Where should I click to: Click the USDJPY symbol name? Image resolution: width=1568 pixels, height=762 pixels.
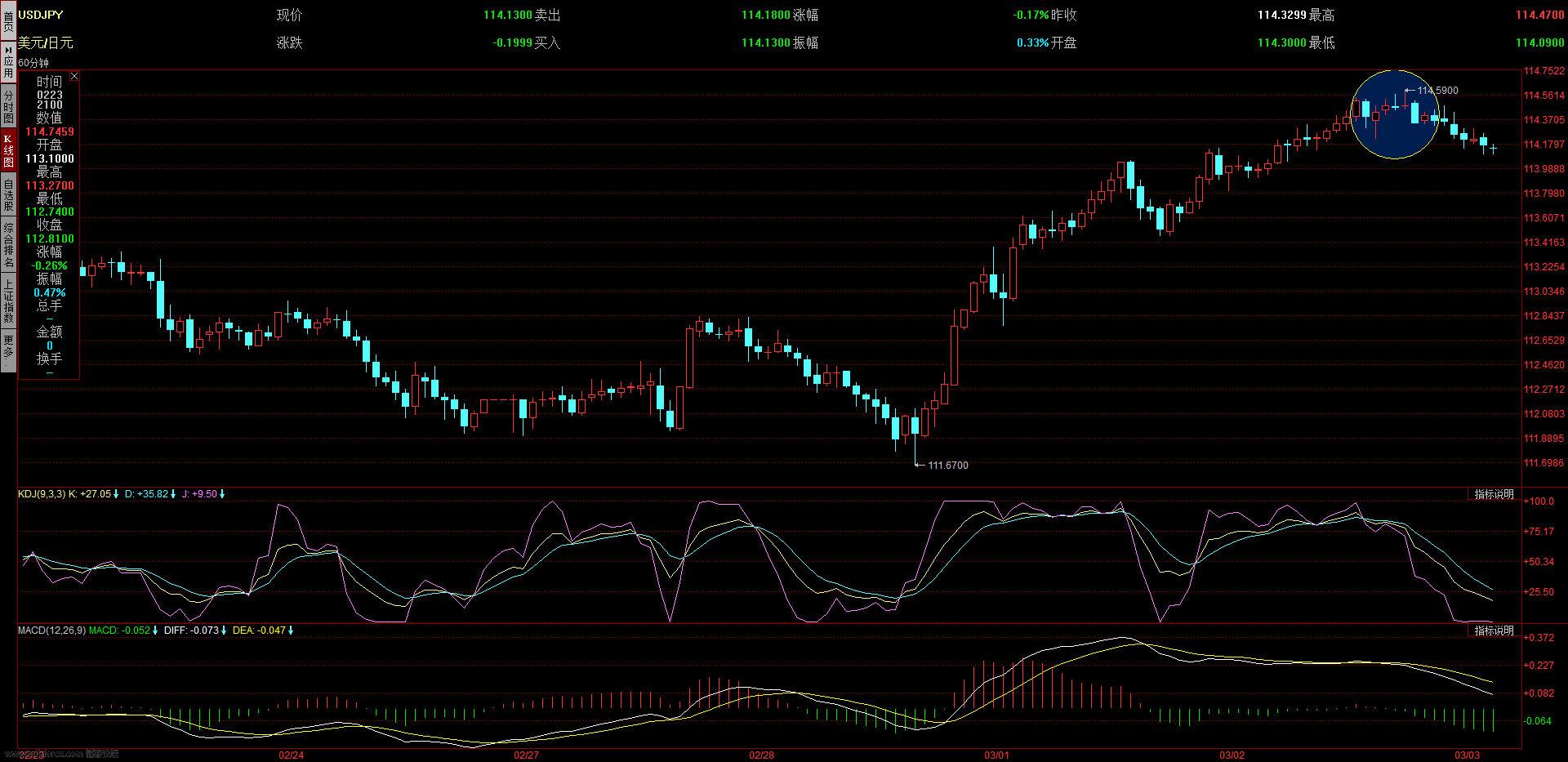(x=40, y=15)
